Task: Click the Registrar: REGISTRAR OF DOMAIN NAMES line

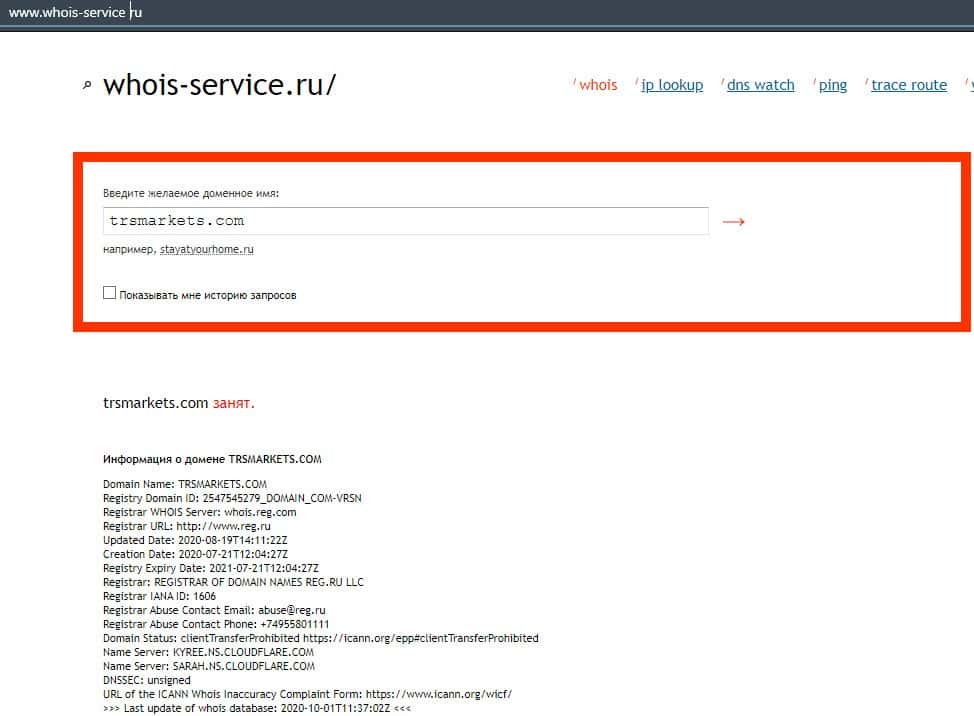Action: point(234,582)
